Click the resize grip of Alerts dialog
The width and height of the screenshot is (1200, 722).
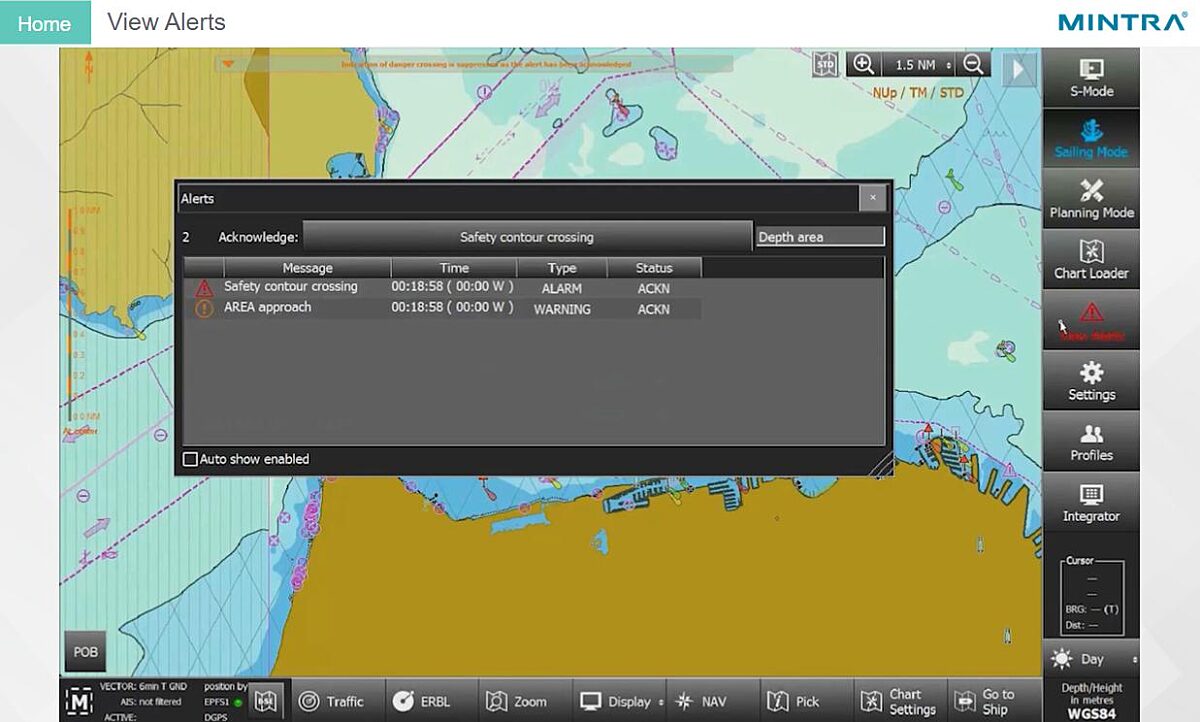pyautogui.click(x=880, y=464)
